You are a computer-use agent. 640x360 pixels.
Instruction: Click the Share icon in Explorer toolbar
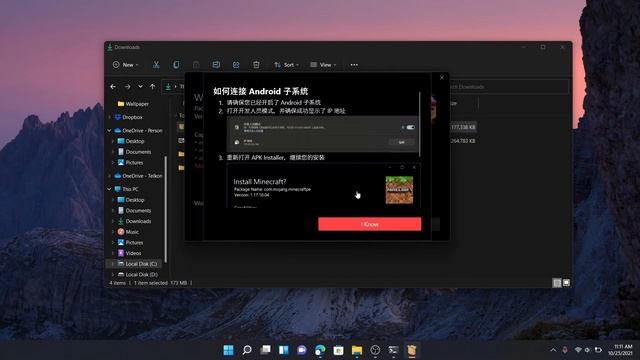[236, 65]
